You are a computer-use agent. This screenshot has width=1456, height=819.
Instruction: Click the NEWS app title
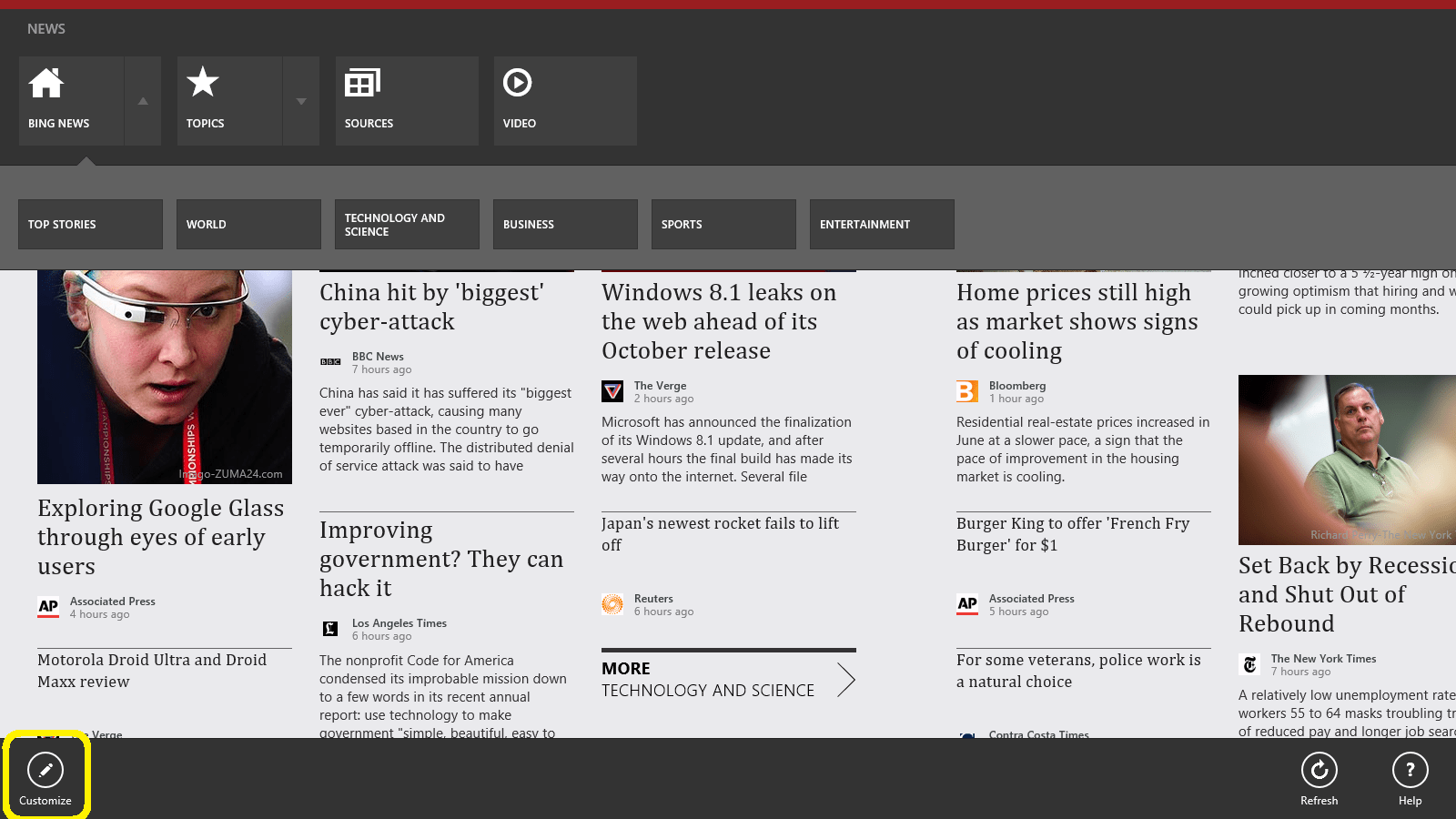46,29
